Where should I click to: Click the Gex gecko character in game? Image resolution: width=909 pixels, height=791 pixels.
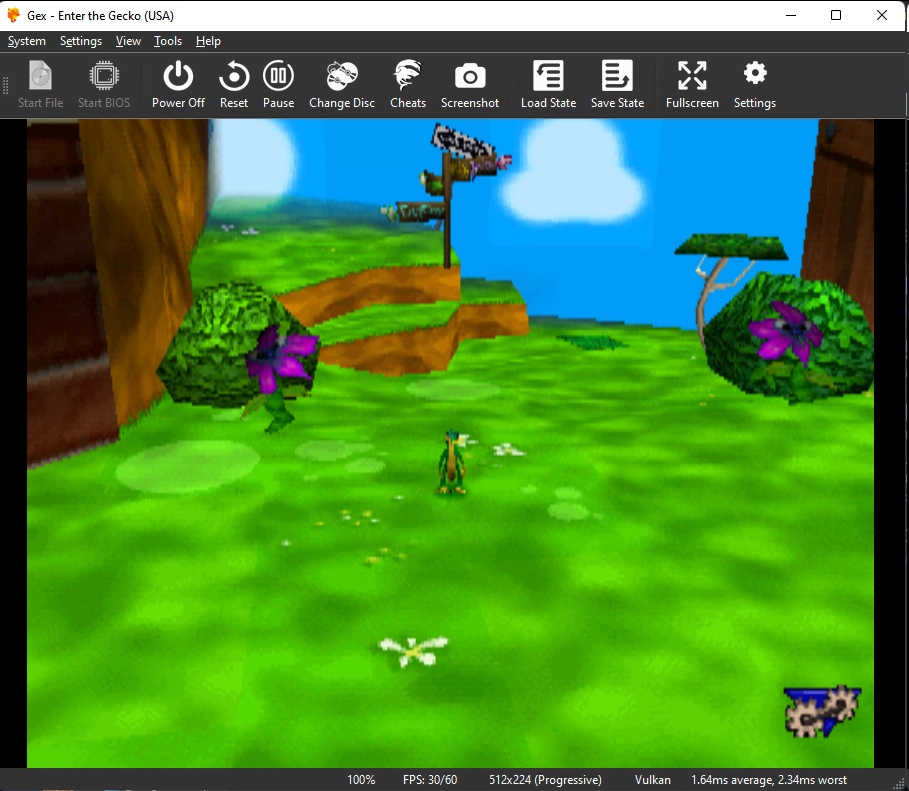click(452, 462)
